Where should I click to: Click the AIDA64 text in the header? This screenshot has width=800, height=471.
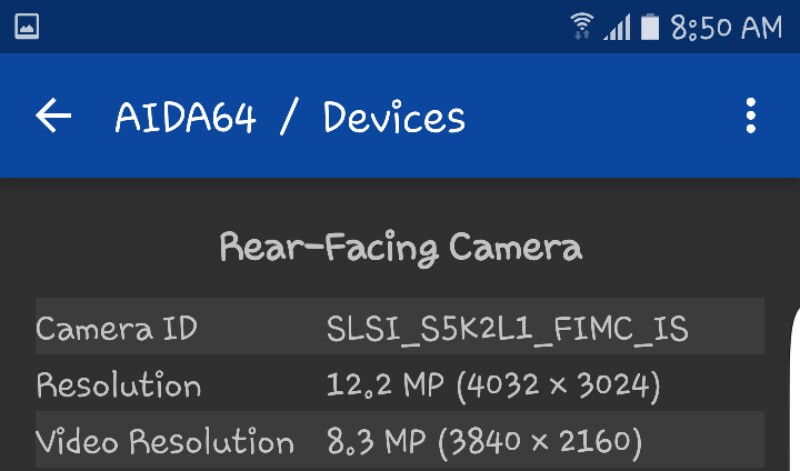(x=185, y=117)
